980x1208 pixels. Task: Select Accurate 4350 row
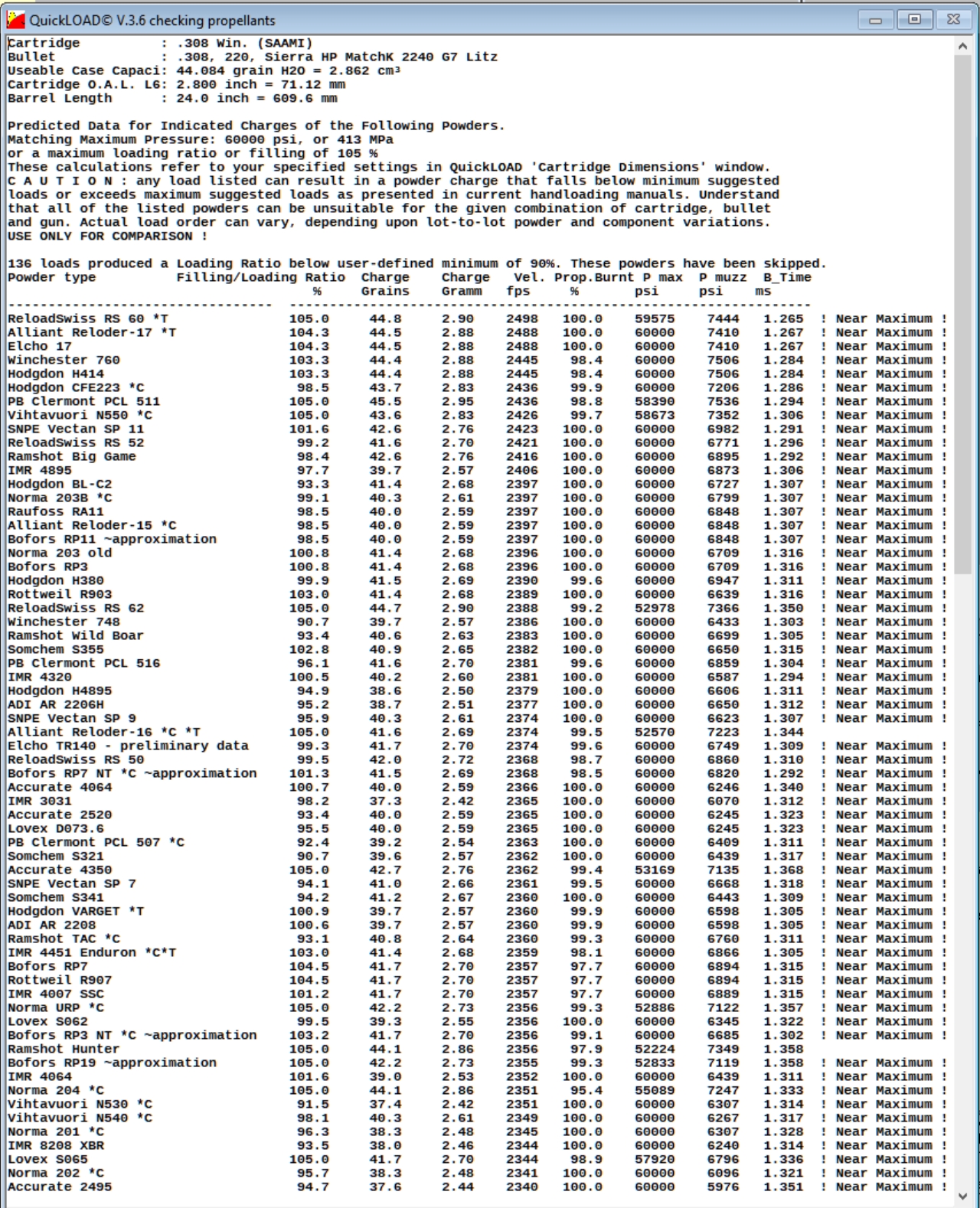(477, 870)
